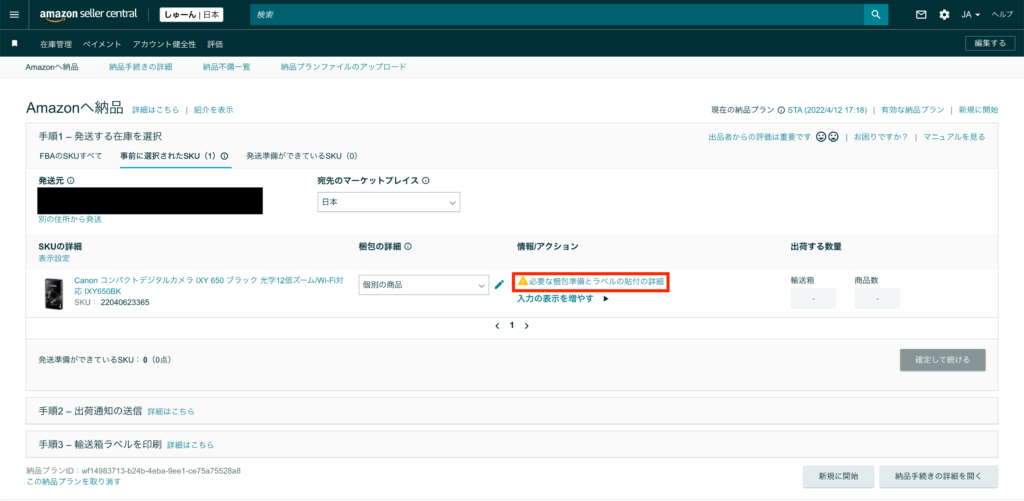Click 詳細はこちら beside Amazonへ納品 heading
The image size is (1024, 501).
155,110
